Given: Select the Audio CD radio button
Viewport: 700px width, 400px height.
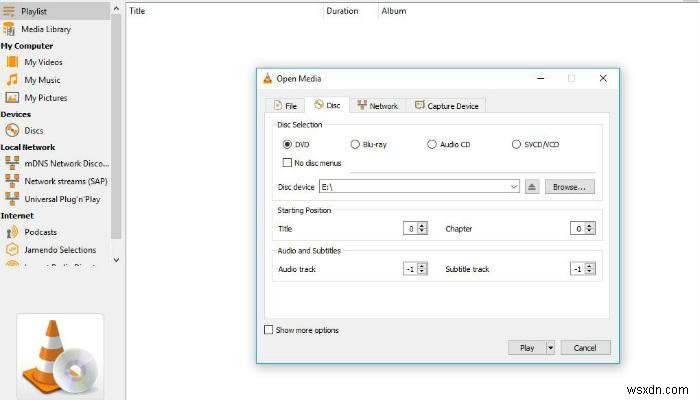Looking at the screenshot, I should pos(432,144).
